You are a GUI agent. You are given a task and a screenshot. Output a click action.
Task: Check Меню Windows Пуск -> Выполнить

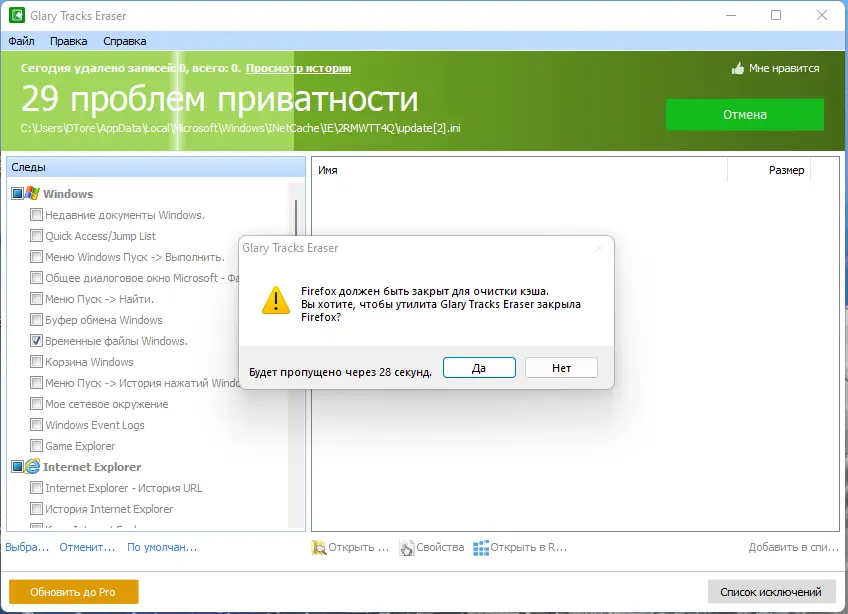36,256
